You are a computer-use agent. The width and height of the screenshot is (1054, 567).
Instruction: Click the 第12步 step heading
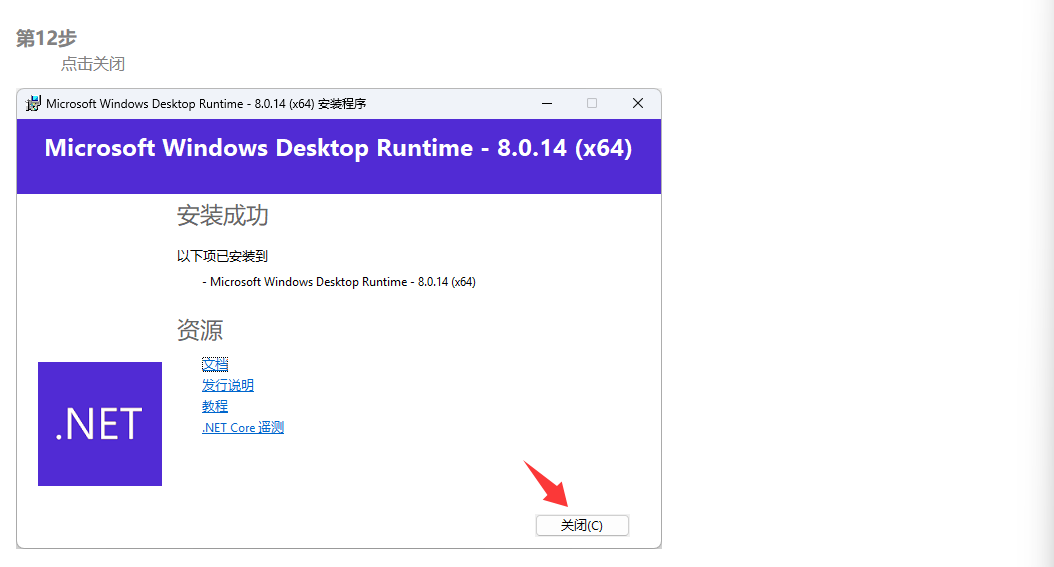point(46,38)
